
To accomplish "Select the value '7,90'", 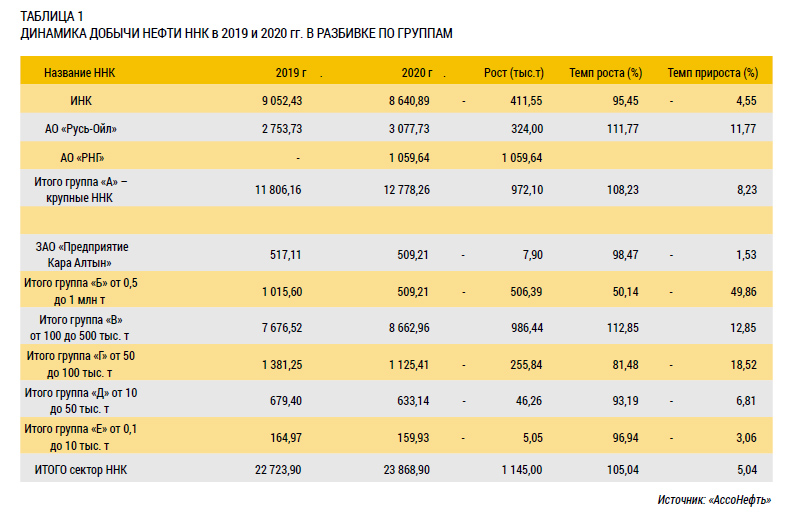I will click(x=533, y=255).
